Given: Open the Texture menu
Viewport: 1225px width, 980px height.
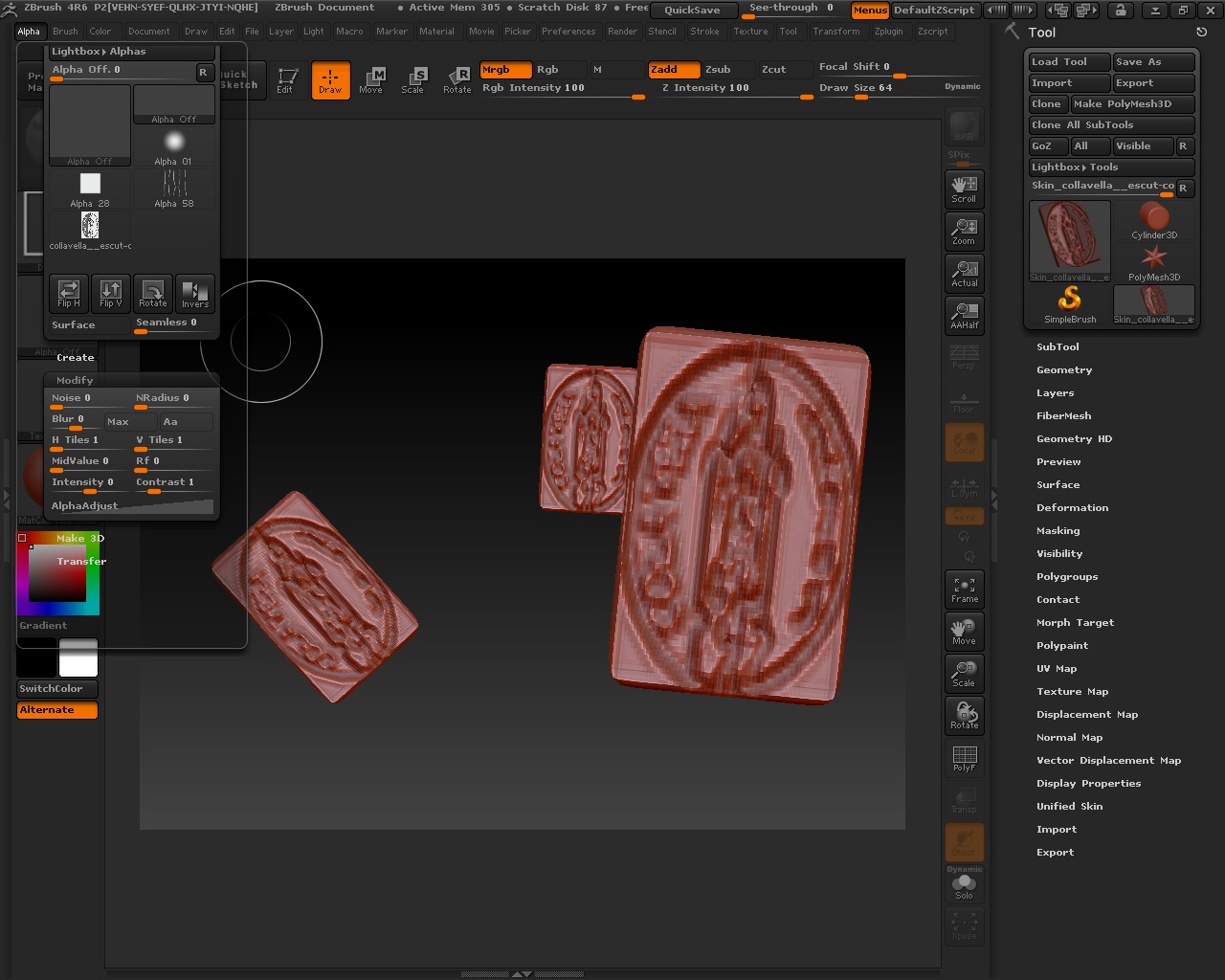Looking at the screenshot, I should coord(751,32).
